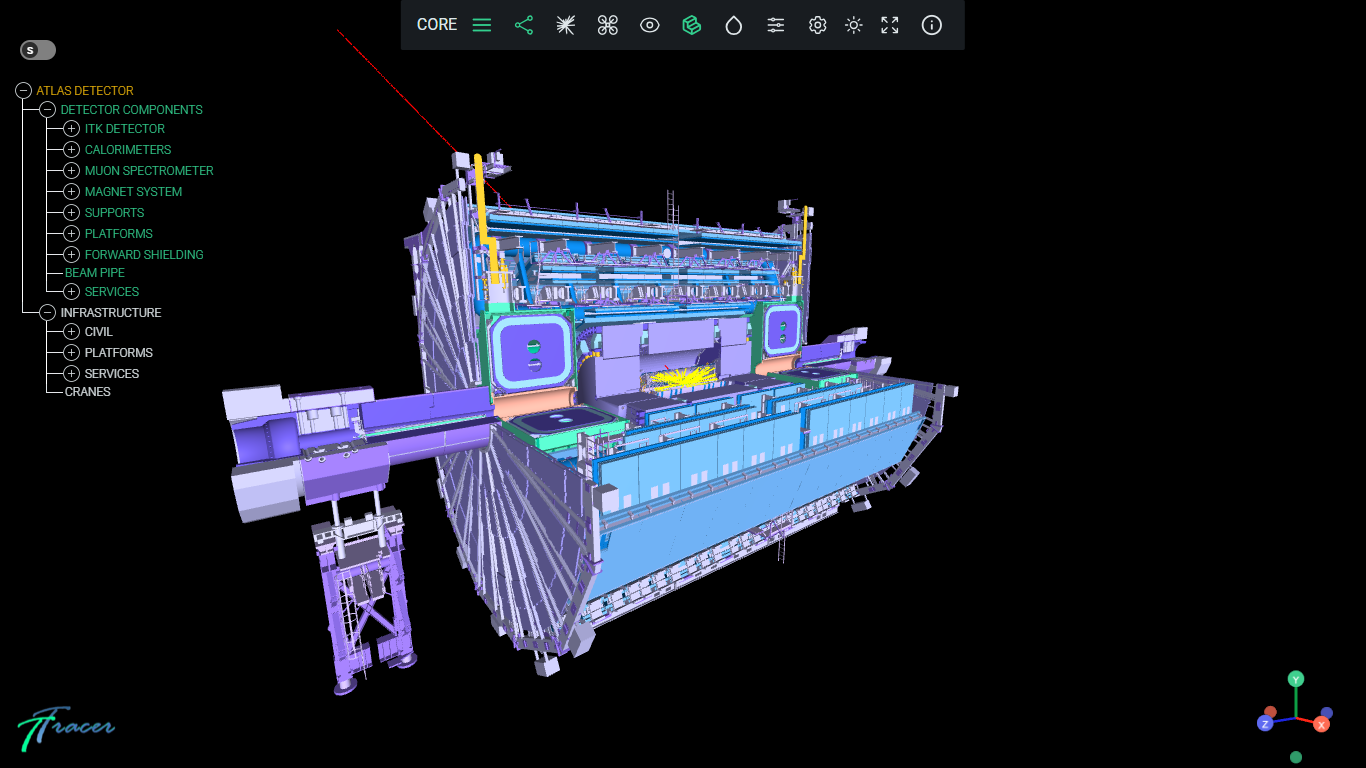This screenshot has height=768, width=1366.
Task: Click the fullscreen expand arrows icon
Action: [890, 25]
